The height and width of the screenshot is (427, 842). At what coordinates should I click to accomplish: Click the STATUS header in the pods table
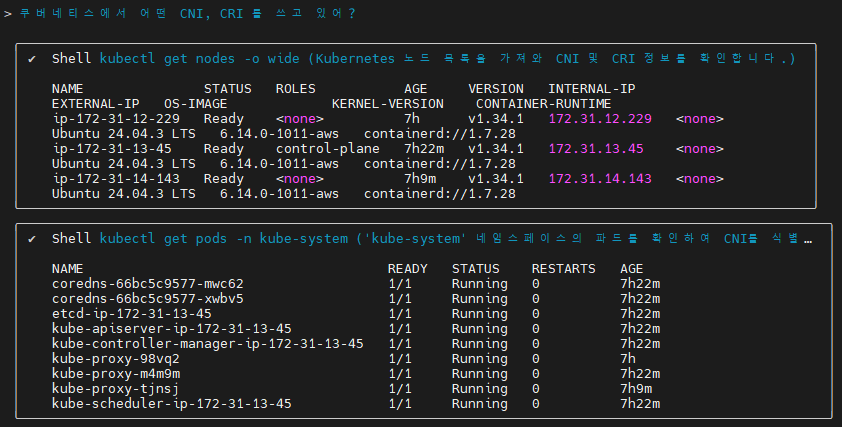476,269
